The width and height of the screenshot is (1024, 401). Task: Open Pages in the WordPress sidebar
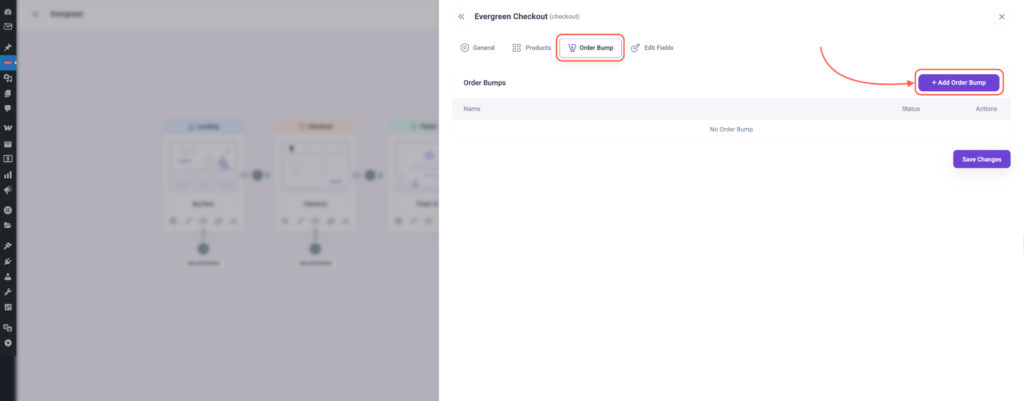(x=8, y=93)
